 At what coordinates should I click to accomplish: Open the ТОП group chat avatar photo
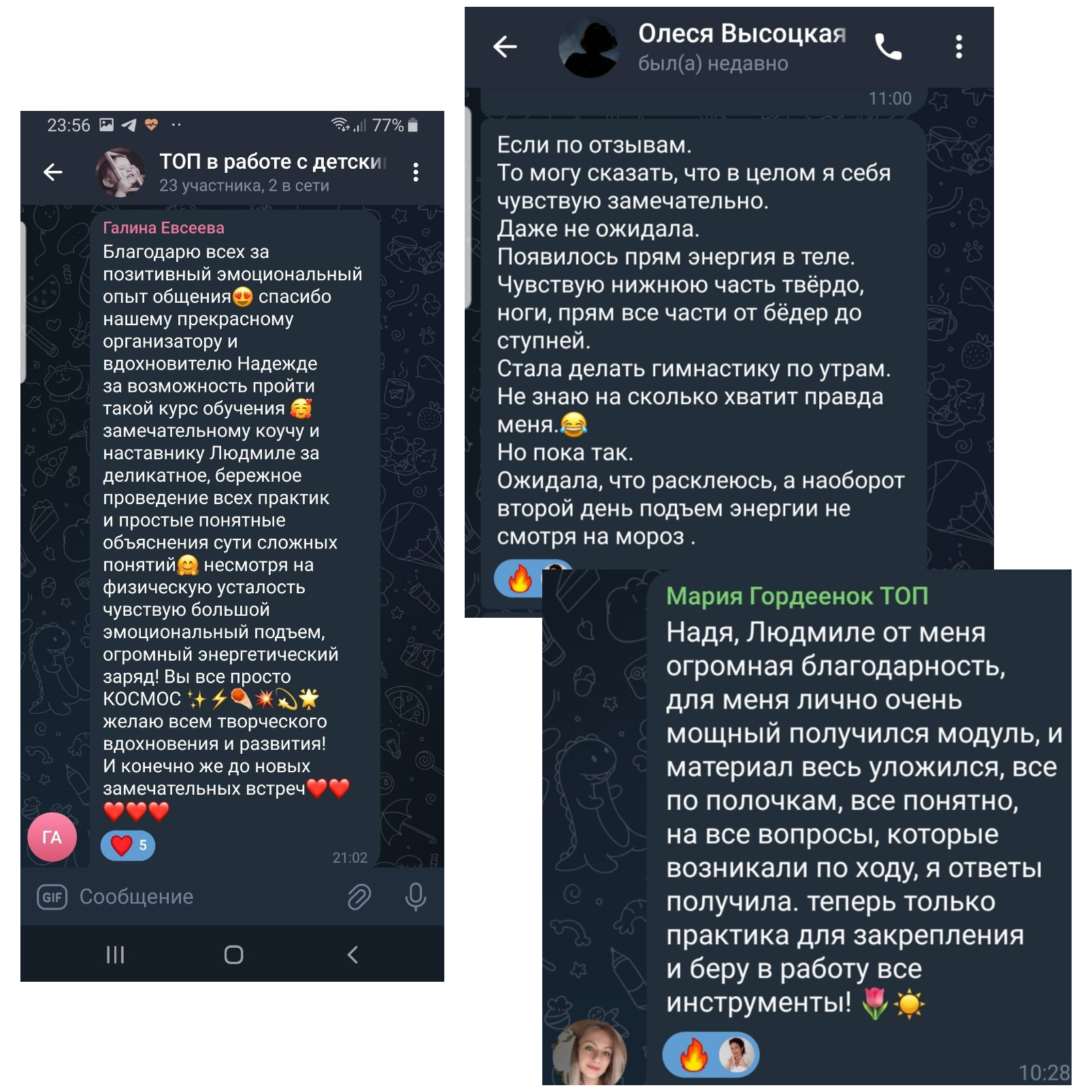pos(120,172)
